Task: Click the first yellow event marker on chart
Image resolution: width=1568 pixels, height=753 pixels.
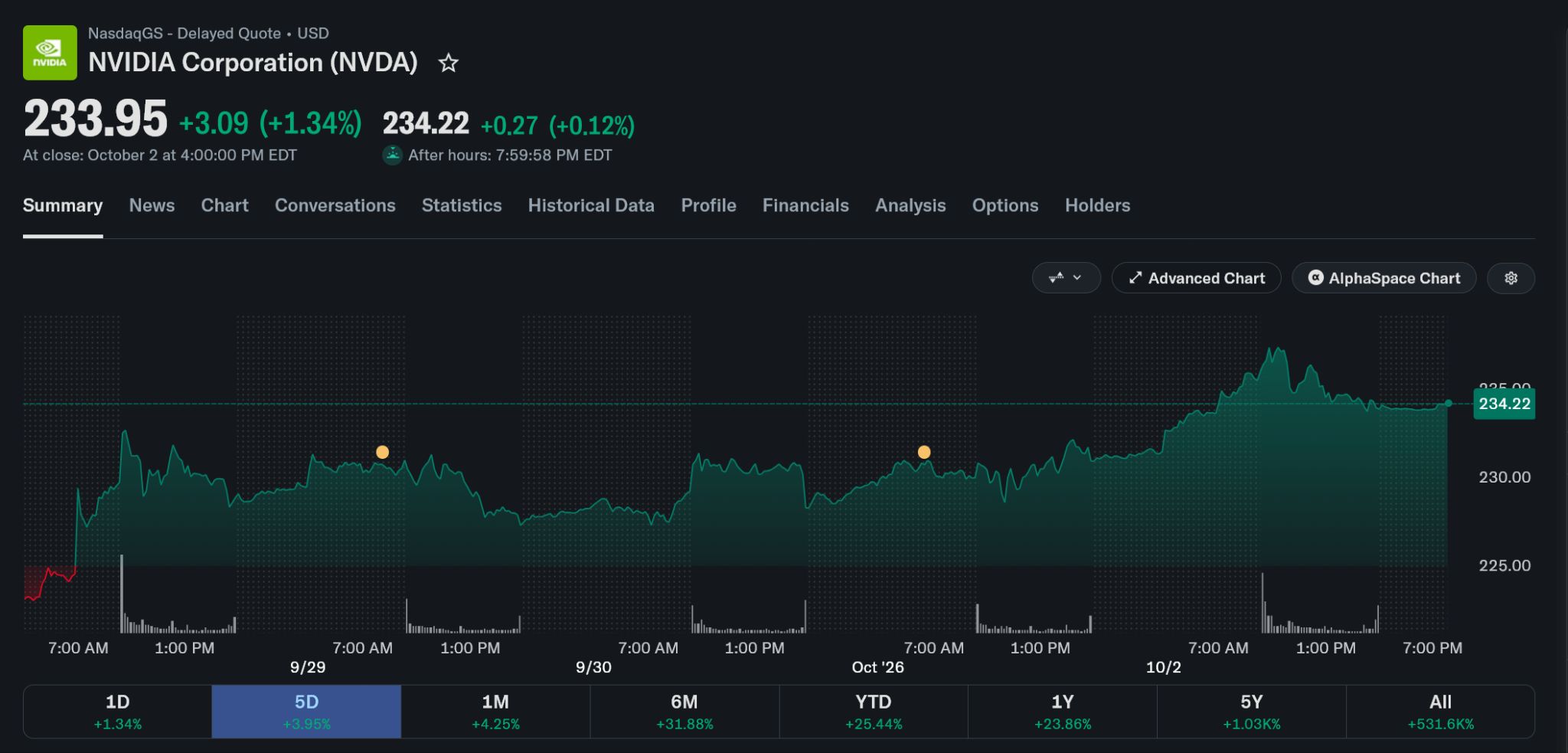Action: [382, 452]
